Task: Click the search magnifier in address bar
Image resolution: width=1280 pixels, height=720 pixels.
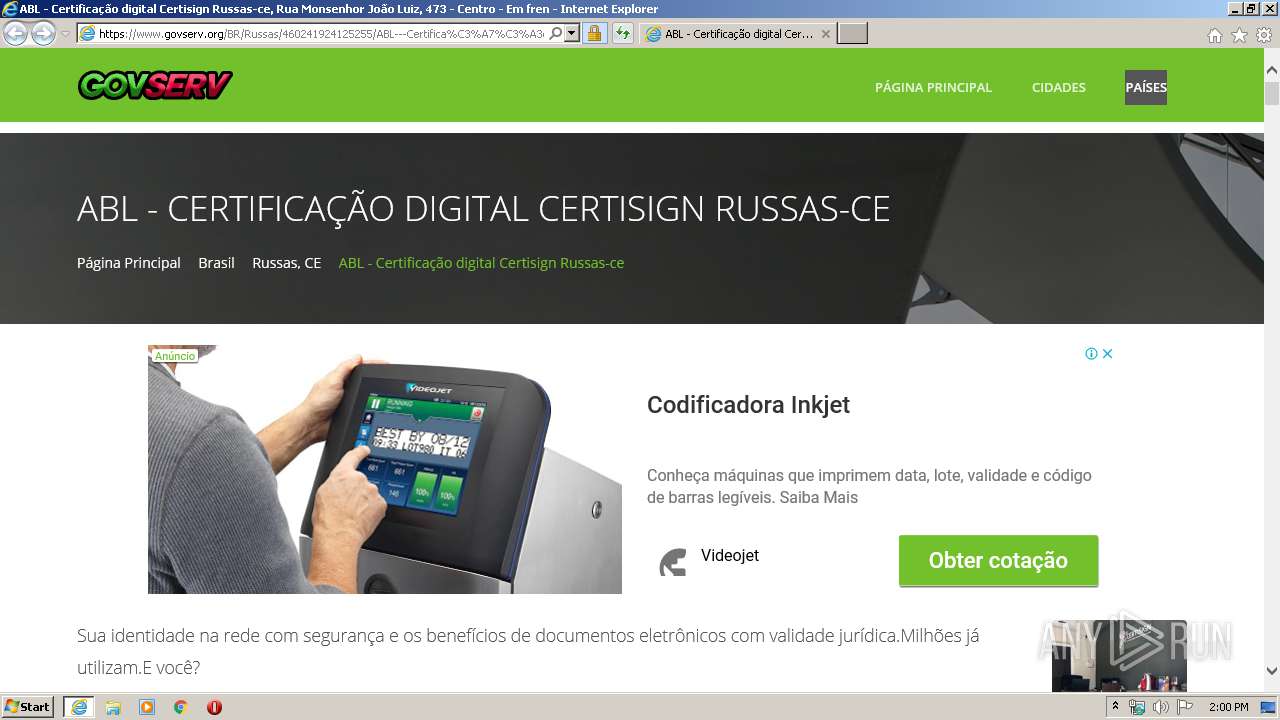Action: [x=556, y=33]
